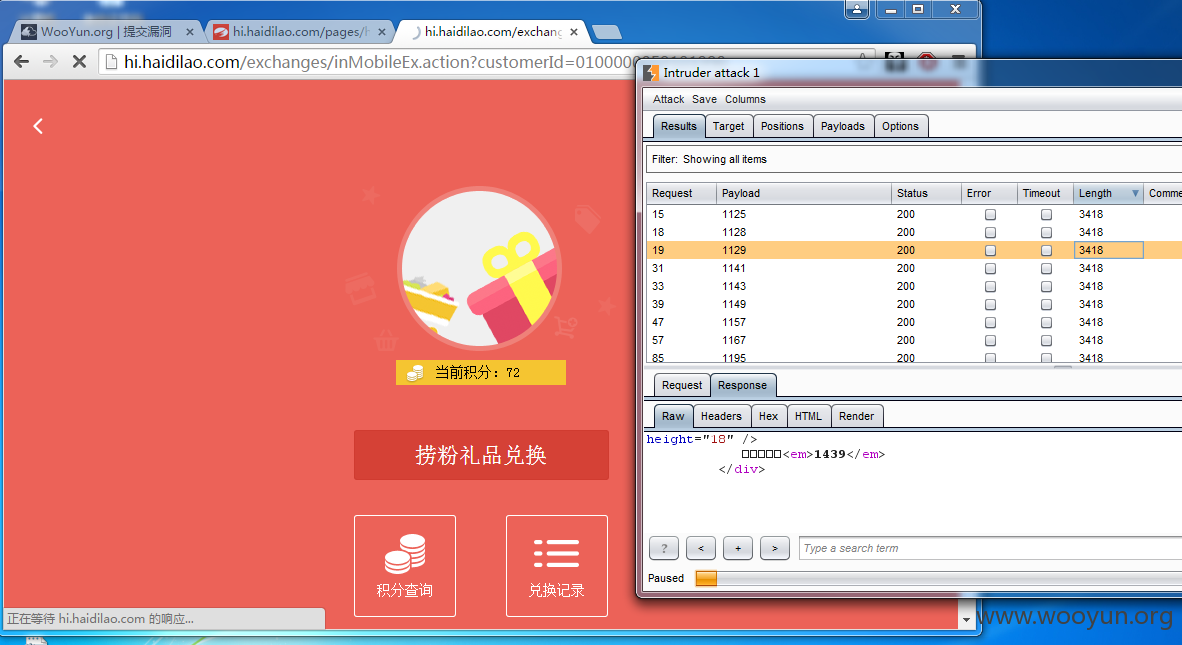Go back with the browser back arrow
Image resolution: width=1182 pixels, height=645 pixels.
[x=21, y=62]
